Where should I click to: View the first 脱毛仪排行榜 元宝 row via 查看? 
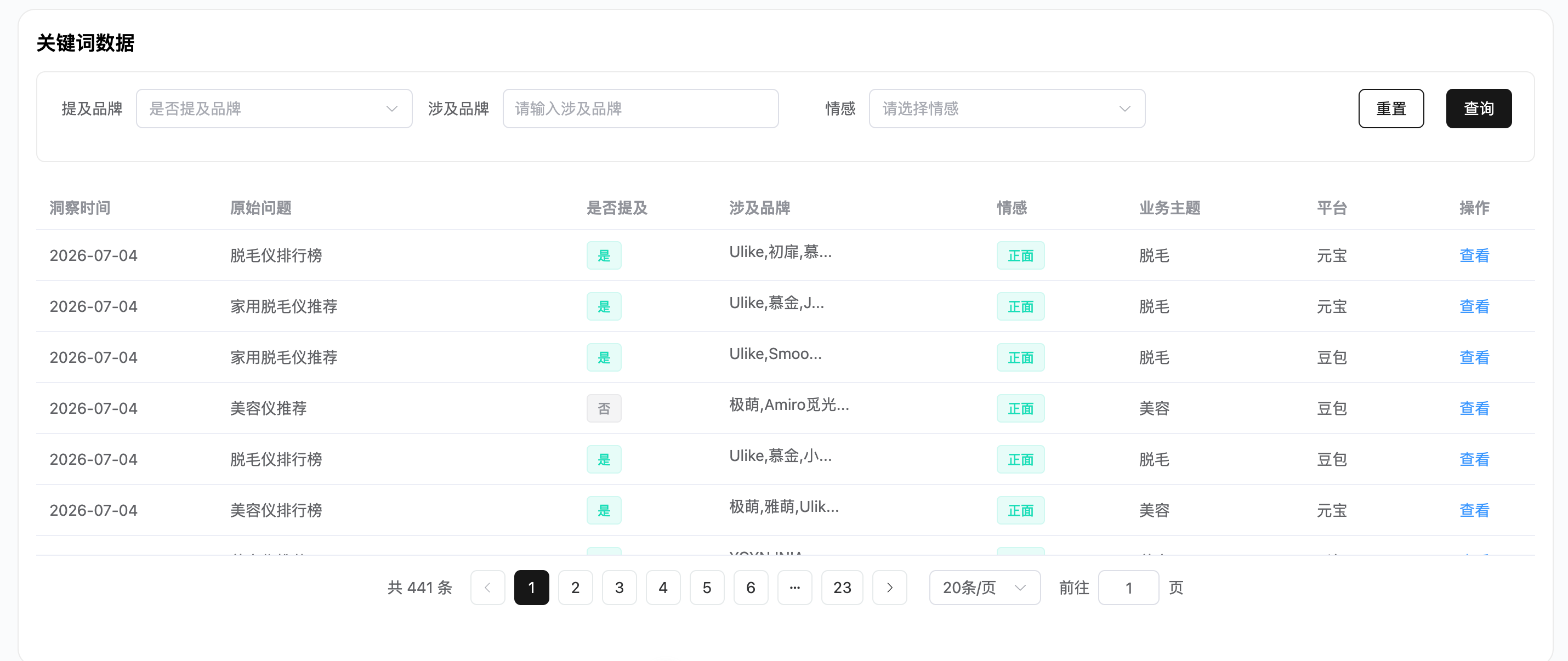pos(1474,255)
